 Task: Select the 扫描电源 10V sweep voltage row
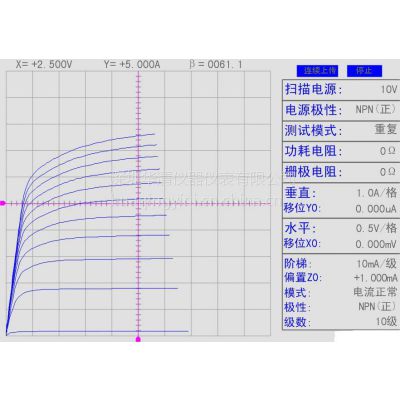[x=341, y=89]
